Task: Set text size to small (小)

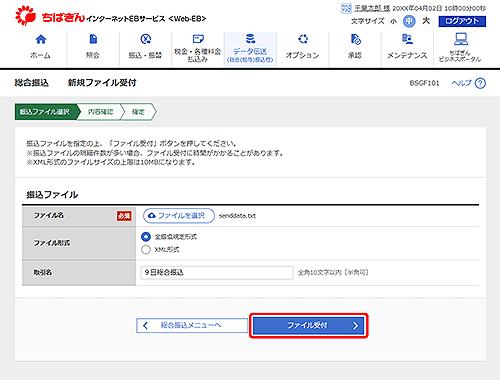Action: (x=394, y=21)
